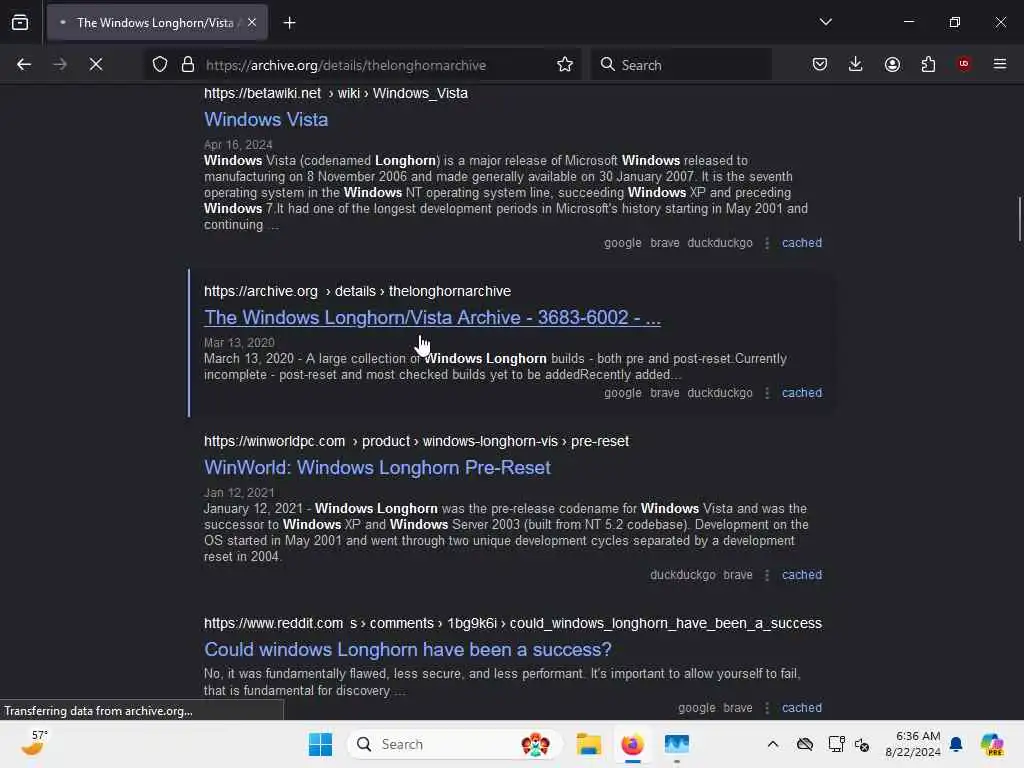Switch to Firefox on the taskbar
This screenshot has width=1024, height=768.
point(632,744)
